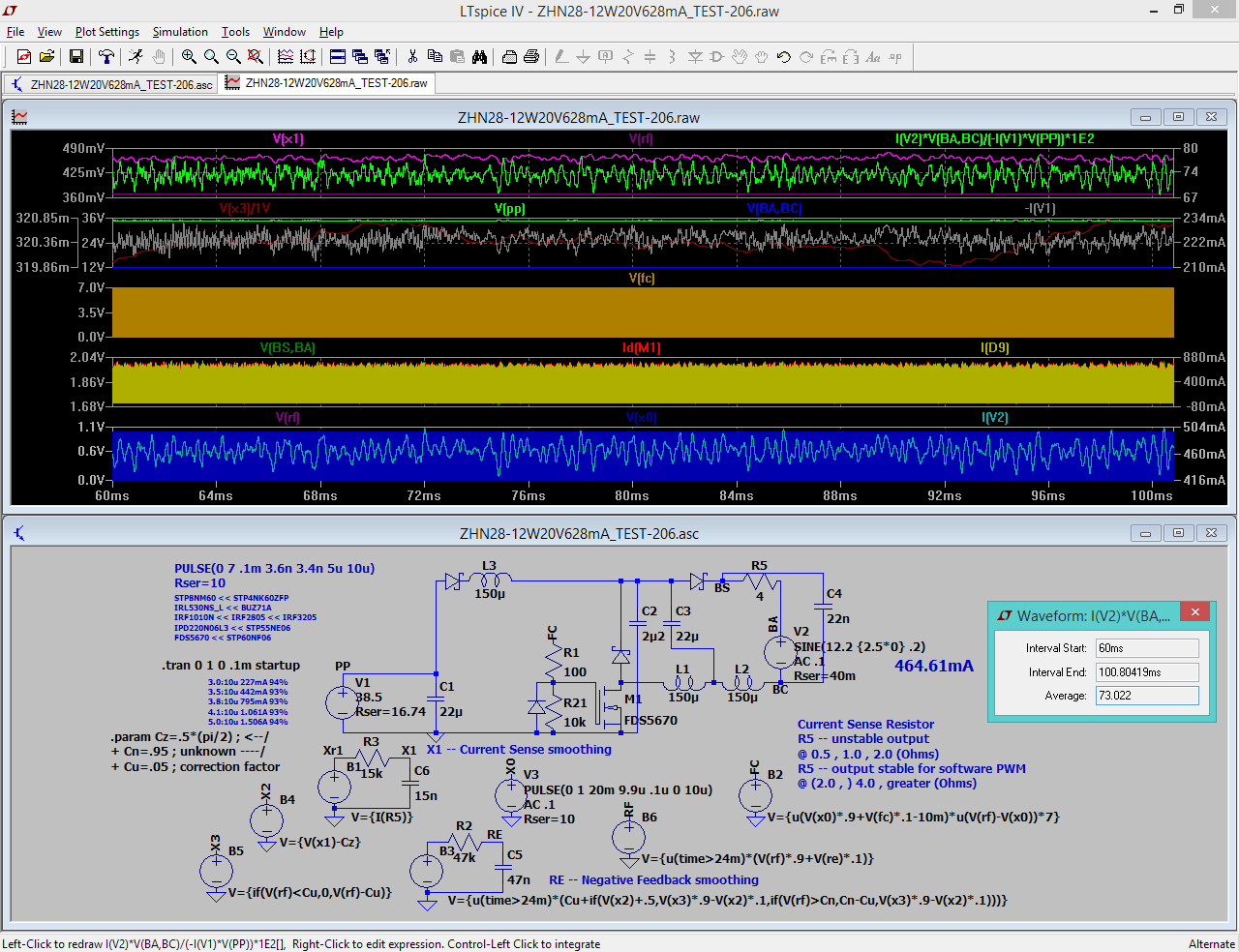Open the View menu
Image resolution: width=1239 pixels, height=952 pixels.
49,32
